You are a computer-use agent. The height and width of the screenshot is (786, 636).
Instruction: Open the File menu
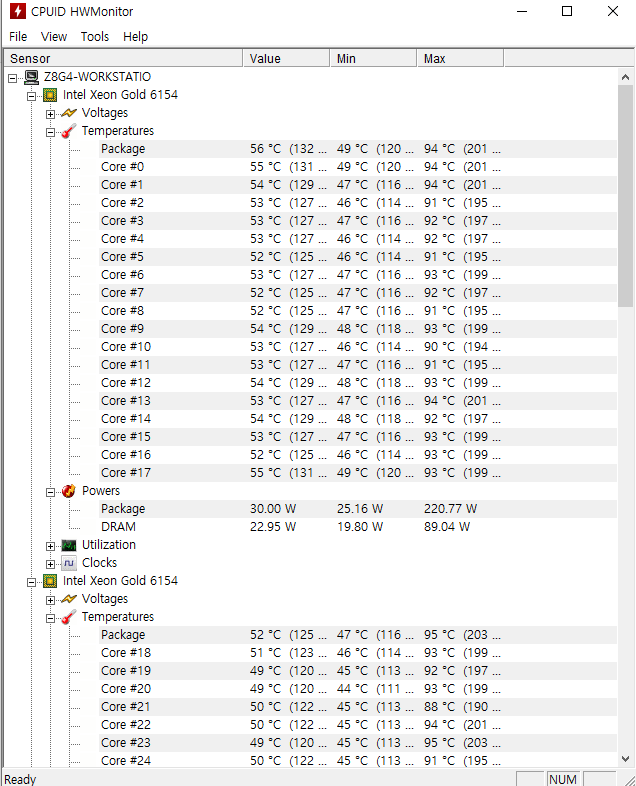click(18, 37)
